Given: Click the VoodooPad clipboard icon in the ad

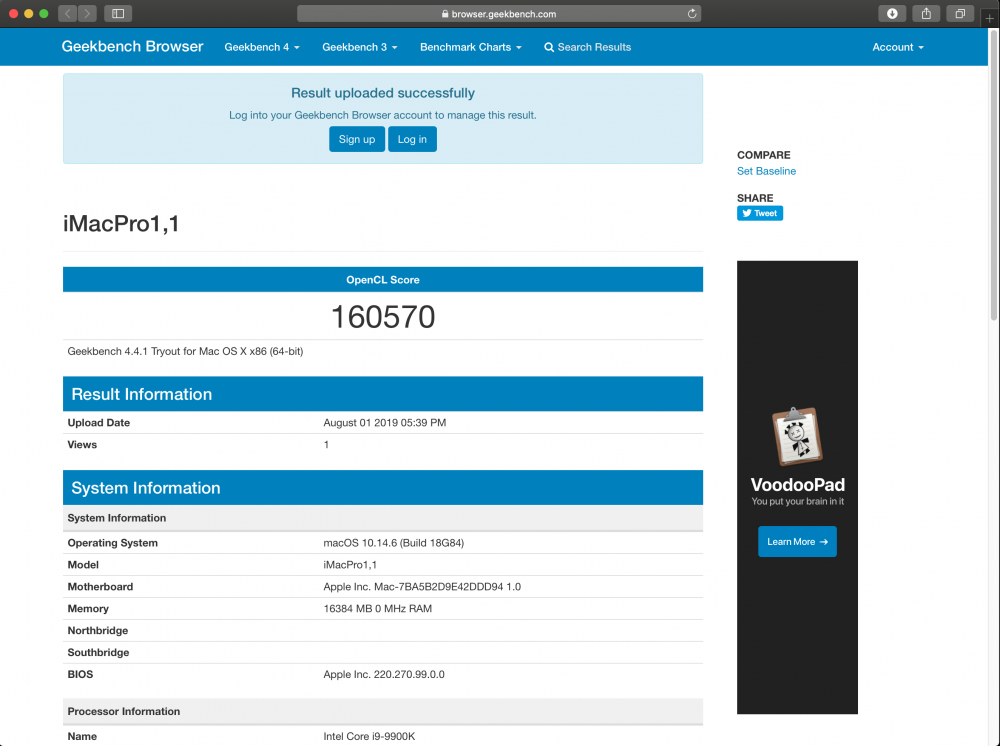Looking at the screenshot, I should click(x=797, y=437).
